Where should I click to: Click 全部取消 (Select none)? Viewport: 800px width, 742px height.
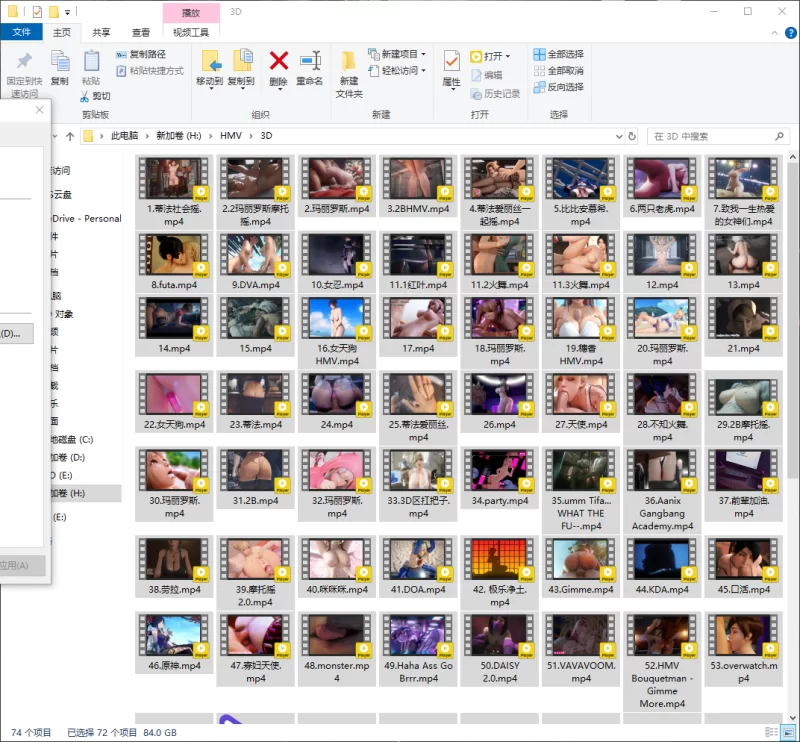[x=559, y=70]
